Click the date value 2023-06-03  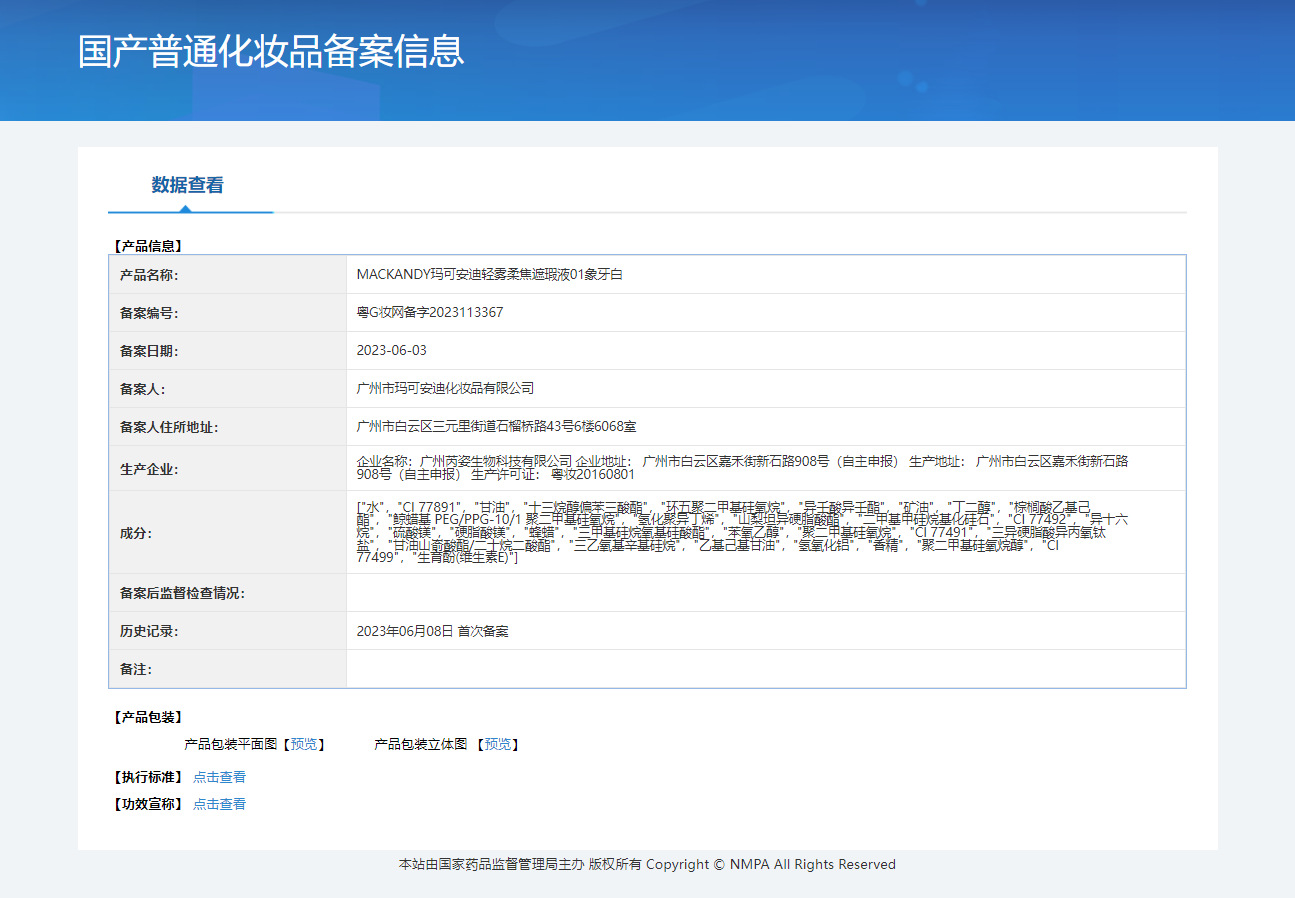[392, 350]
